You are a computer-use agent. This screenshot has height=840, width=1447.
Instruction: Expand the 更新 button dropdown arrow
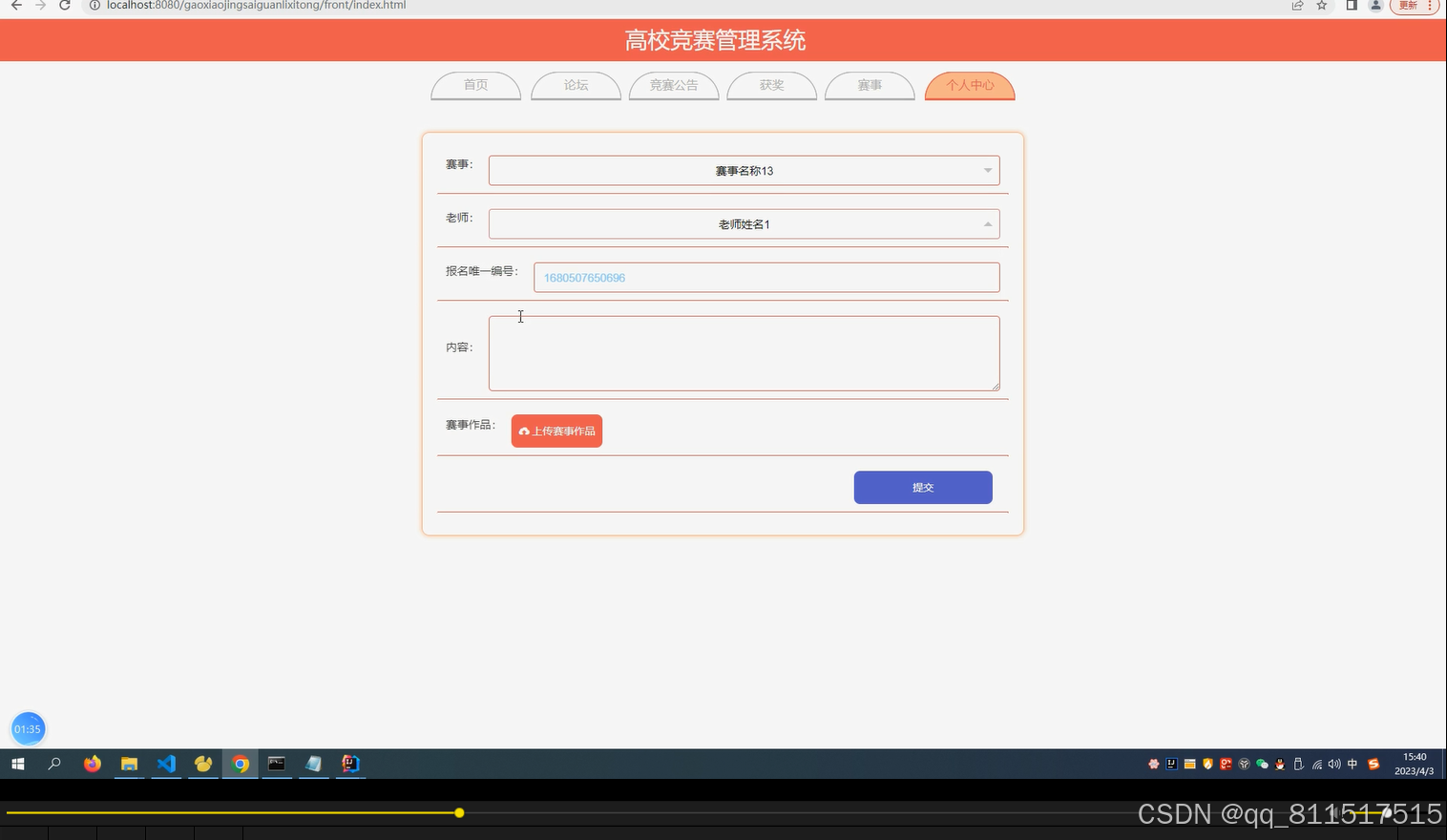[x=1429, y=6]
